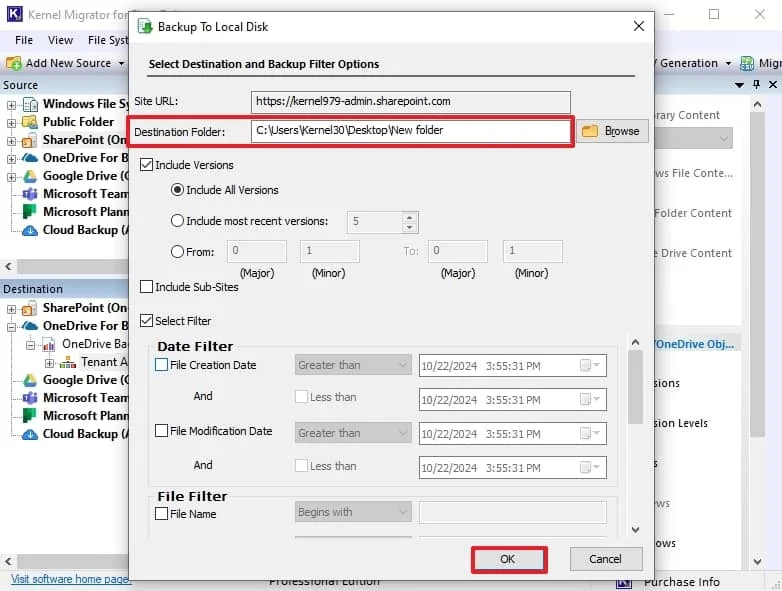This screenshot has height=591, width=782.
Task: Increase the most recent versions count
Action: [x=409, y=217]
